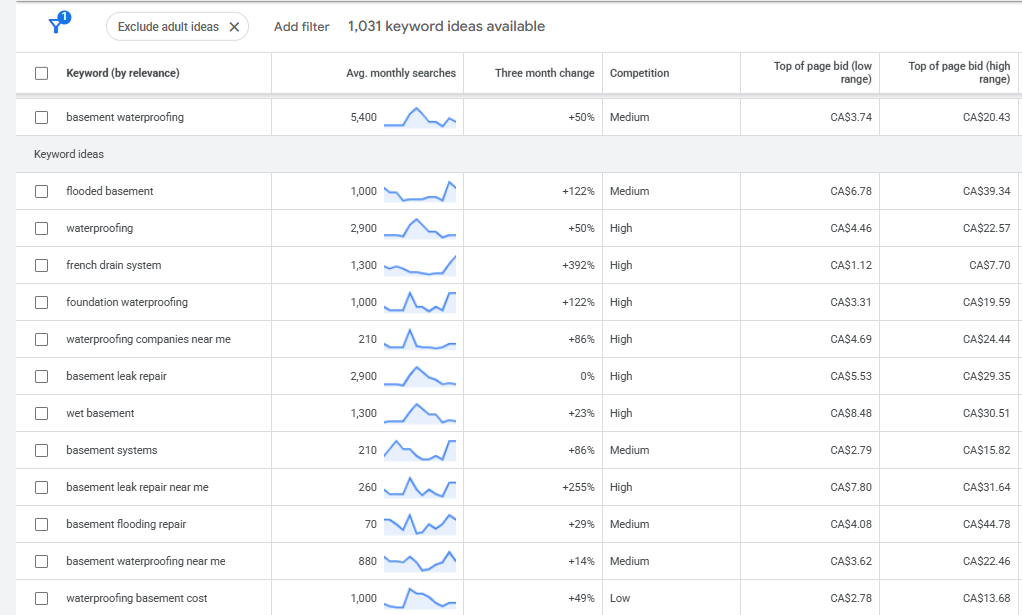Click the CA$44.78 high range bid
Image resolution: width=1022 pixels, height=615 pixels.
pyautogui.click(x=986, y=524)
